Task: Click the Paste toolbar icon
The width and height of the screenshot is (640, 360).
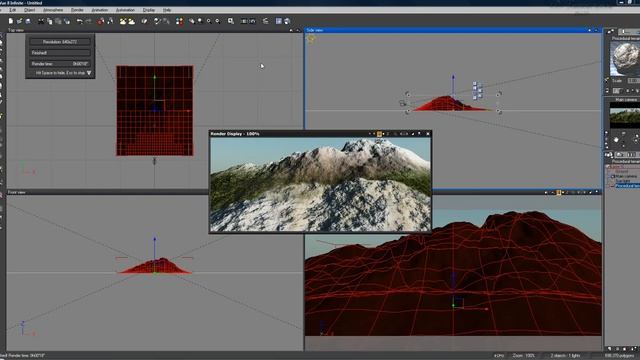Action: pos(58,21)
